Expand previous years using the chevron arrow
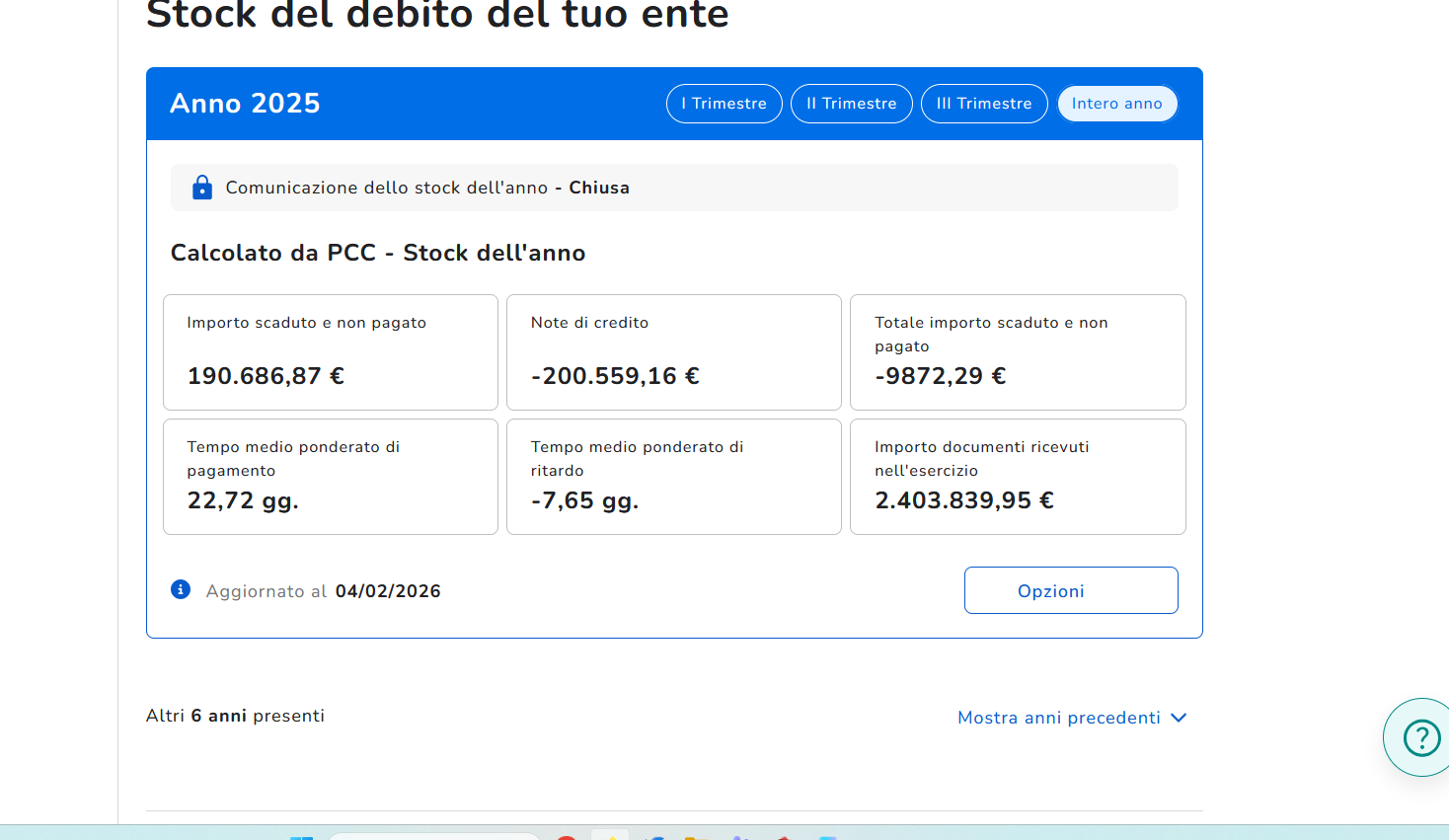 tap(1179, 718)
